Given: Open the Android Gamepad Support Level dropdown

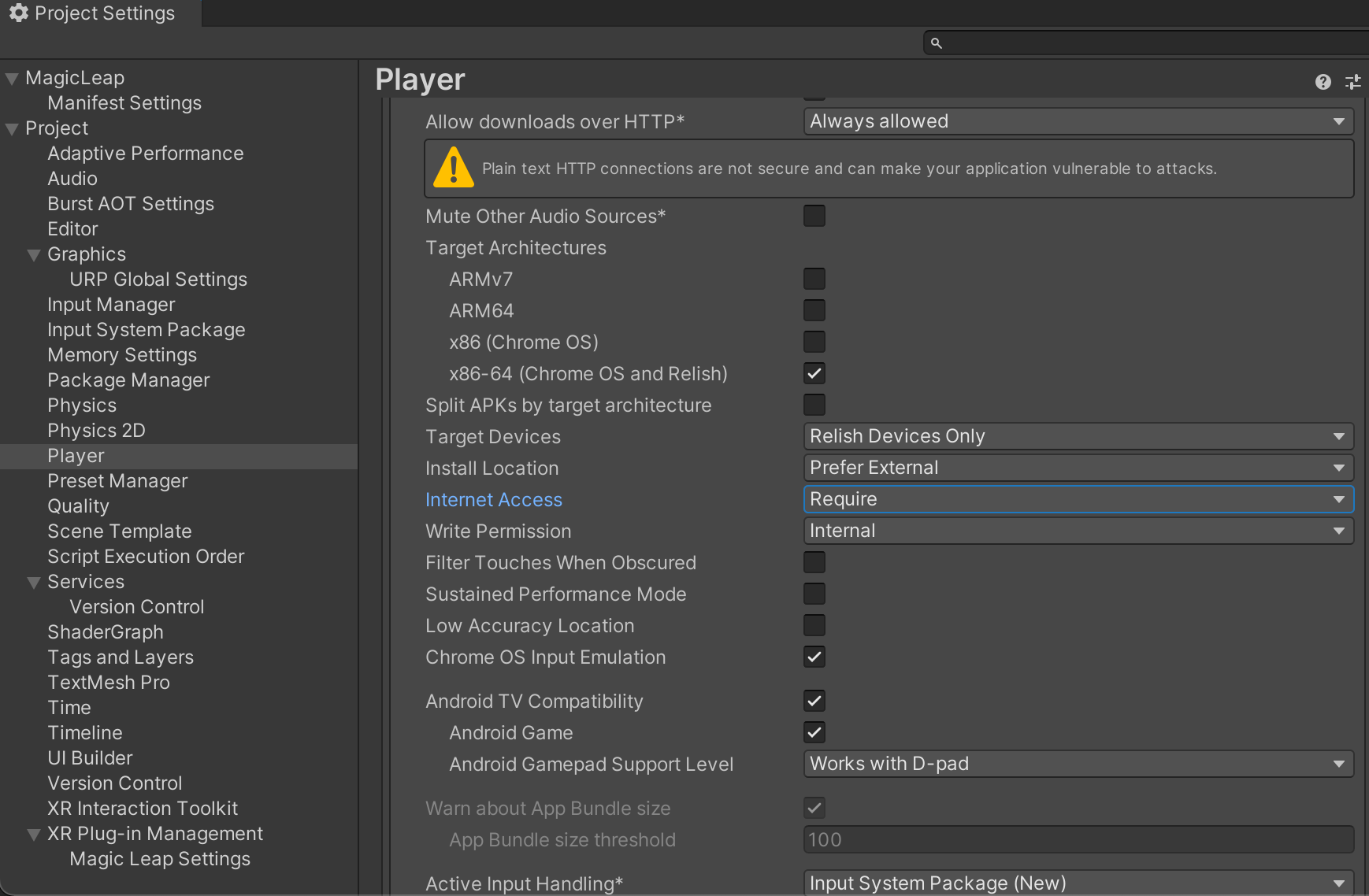Looking at the screenshot, I should click(x=1077, y=763).
